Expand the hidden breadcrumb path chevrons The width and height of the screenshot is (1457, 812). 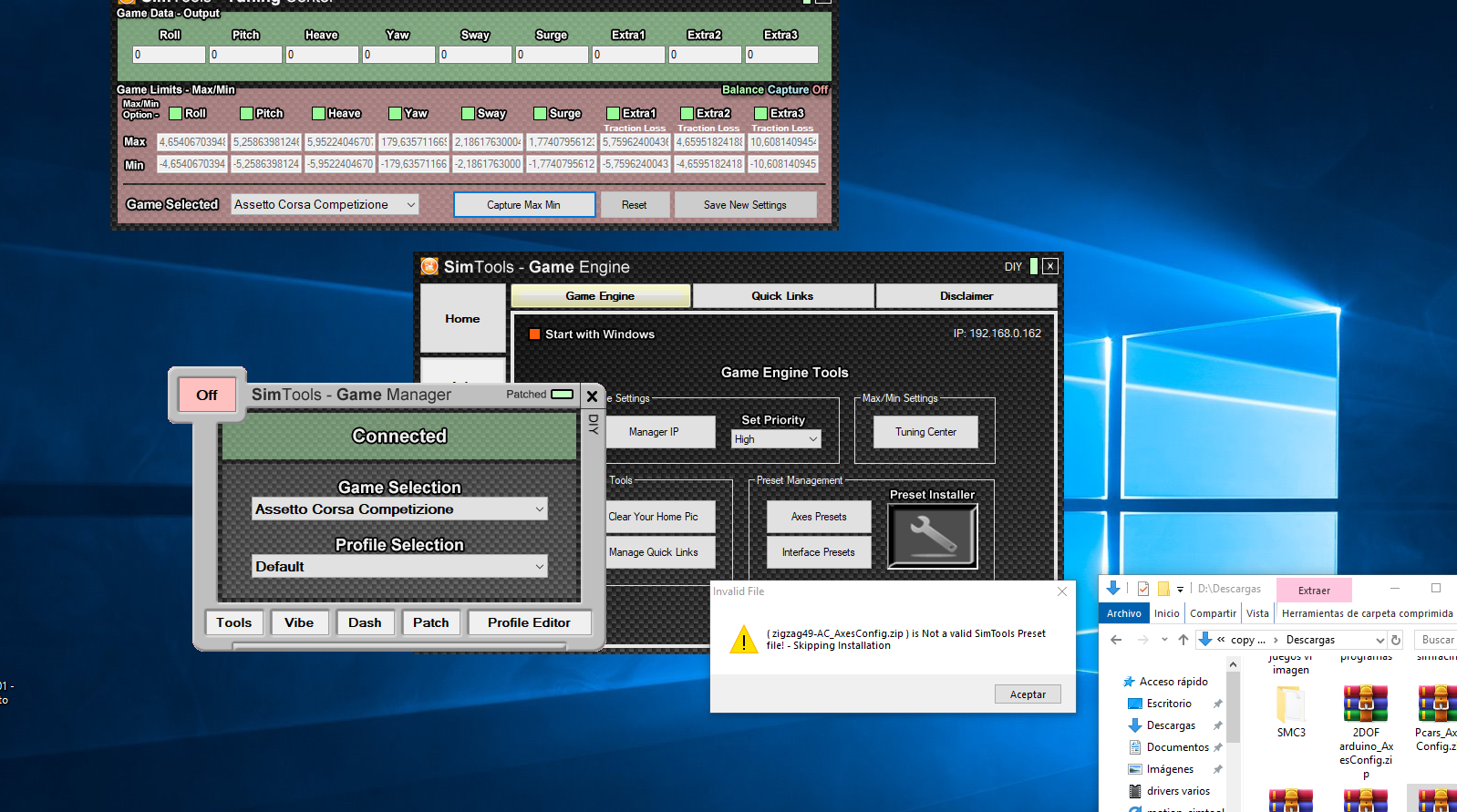[1221, 640]
